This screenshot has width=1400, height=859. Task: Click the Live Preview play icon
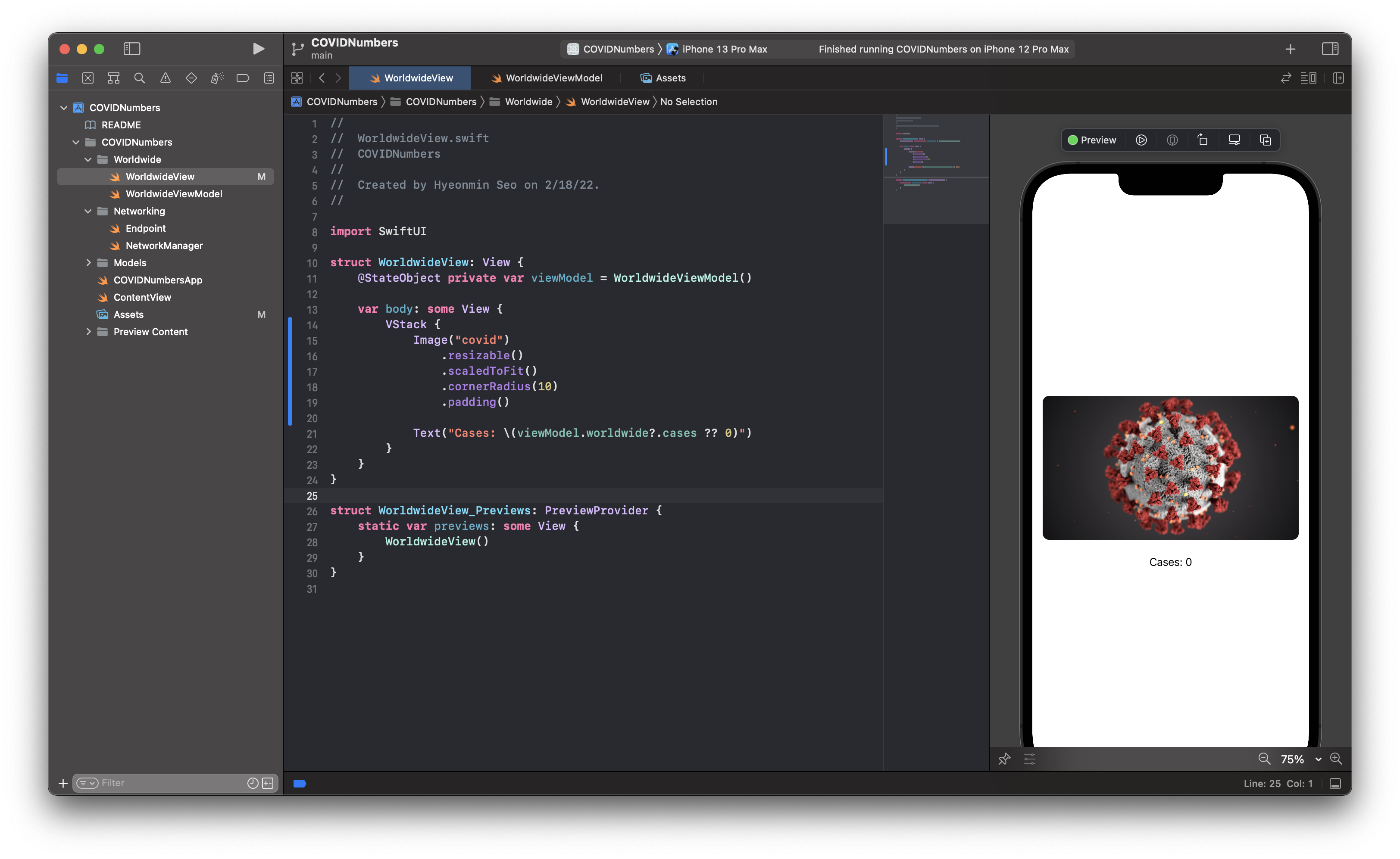[1141, 140]
